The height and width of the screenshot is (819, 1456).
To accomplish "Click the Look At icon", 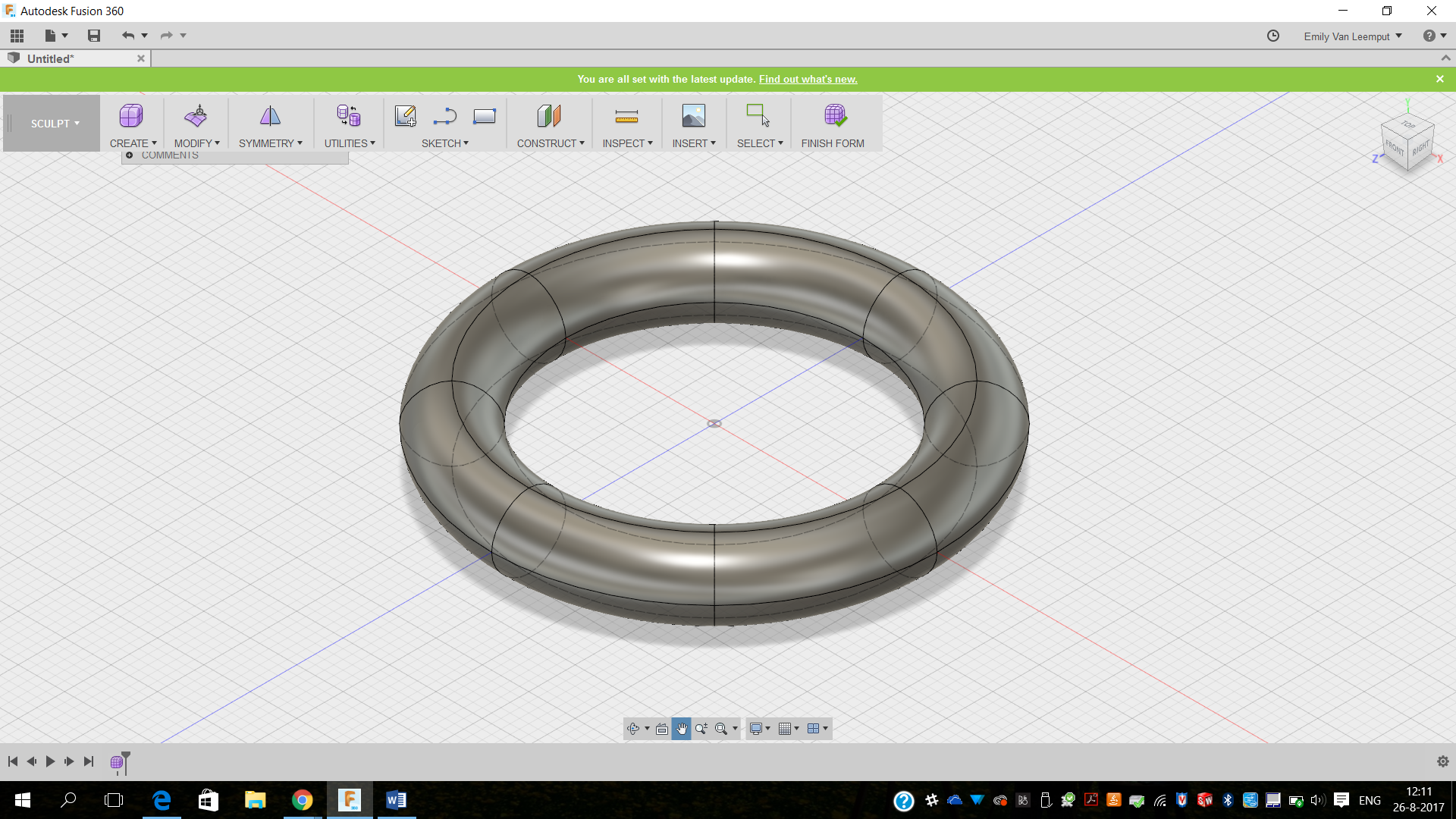I will (x=662, y=729).
